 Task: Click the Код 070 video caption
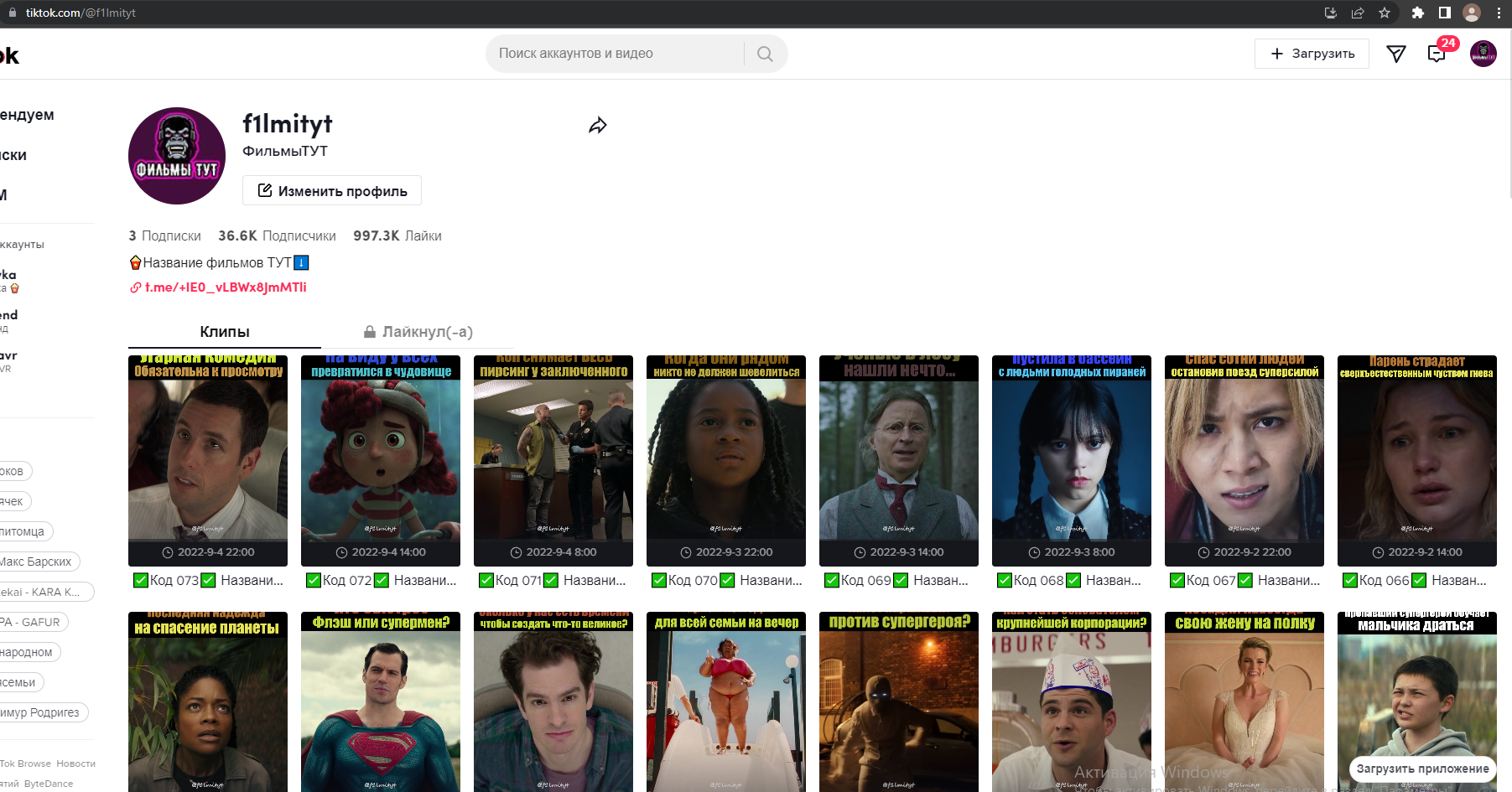726,580
